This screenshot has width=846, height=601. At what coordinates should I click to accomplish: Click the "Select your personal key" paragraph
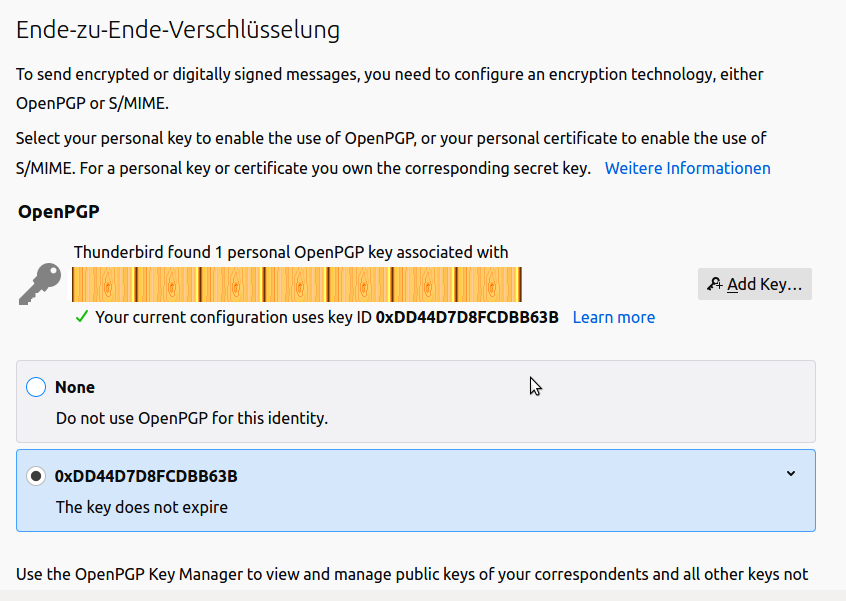click(390, 152)
